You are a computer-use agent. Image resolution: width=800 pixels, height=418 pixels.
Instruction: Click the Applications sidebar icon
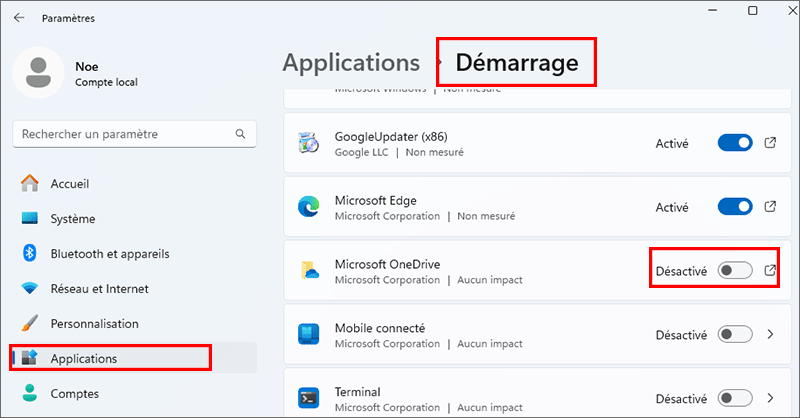[x=30, y=358]
